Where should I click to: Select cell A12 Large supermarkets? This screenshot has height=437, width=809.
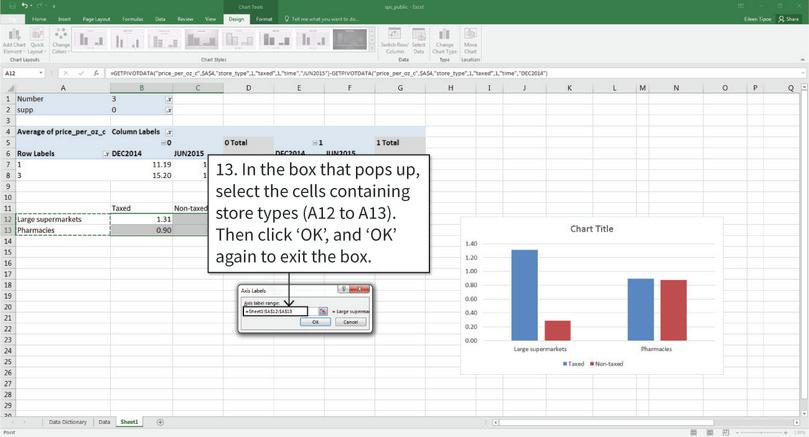(63, 219)
